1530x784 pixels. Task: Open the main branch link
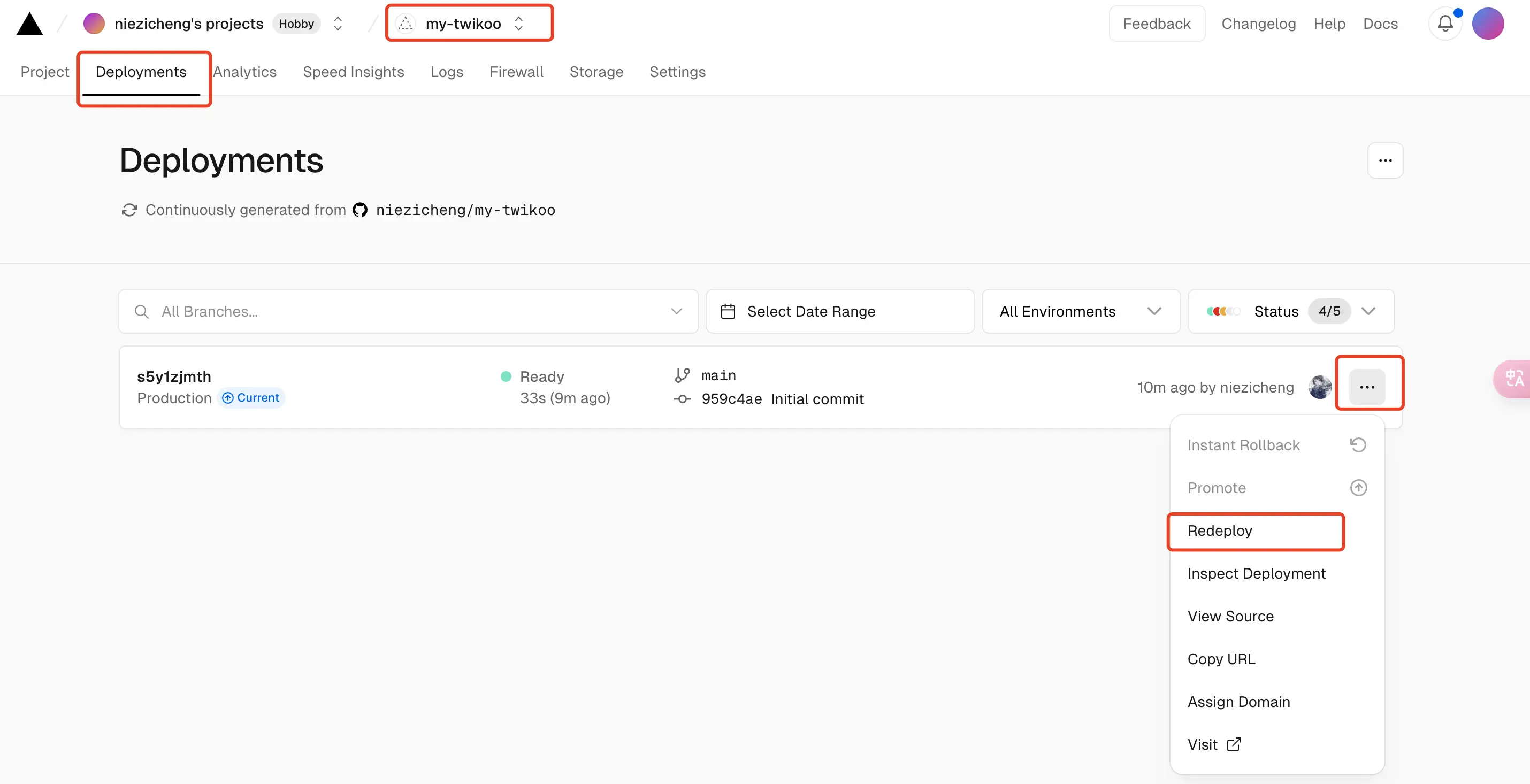click(718, 376)
